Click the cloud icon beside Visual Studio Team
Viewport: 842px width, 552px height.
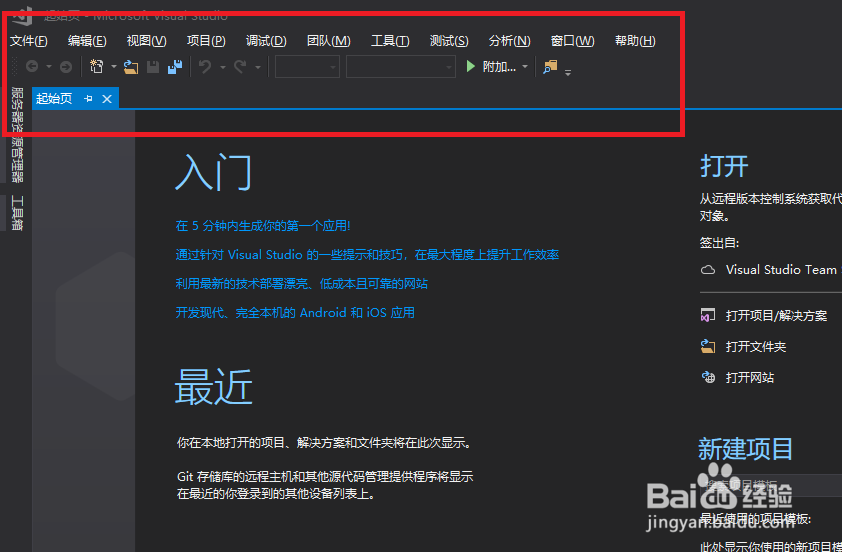(708, 270)
